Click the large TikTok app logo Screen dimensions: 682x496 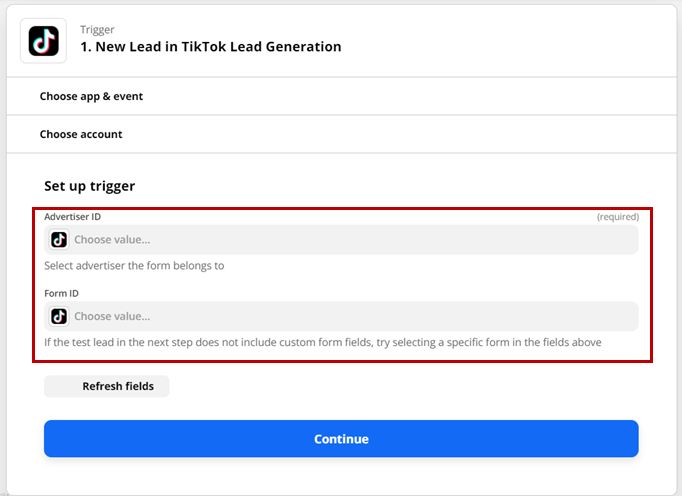43,41
